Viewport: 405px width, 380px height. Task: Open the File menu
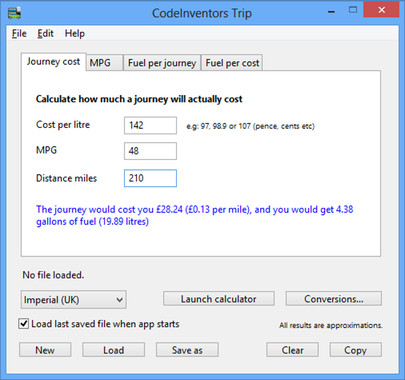tap(19, 33)
